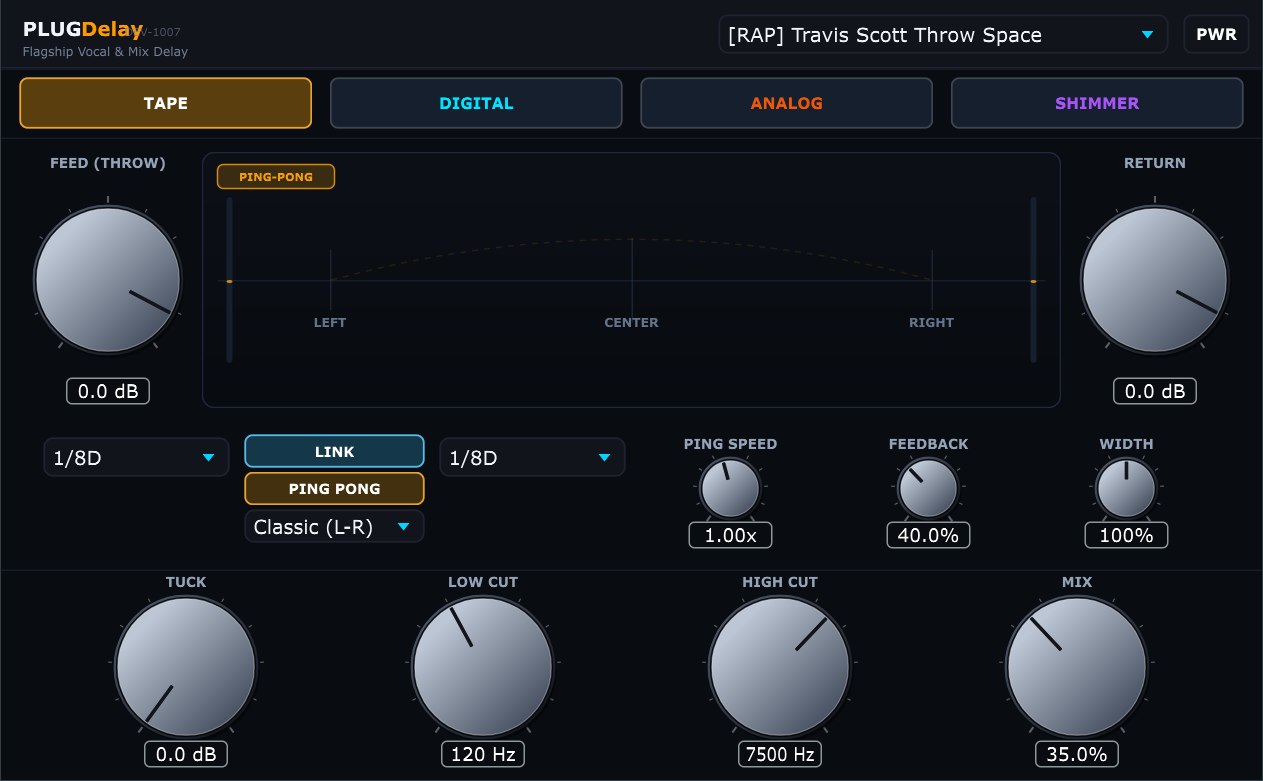Click the WIDTH knob

tap(1126, 489)
